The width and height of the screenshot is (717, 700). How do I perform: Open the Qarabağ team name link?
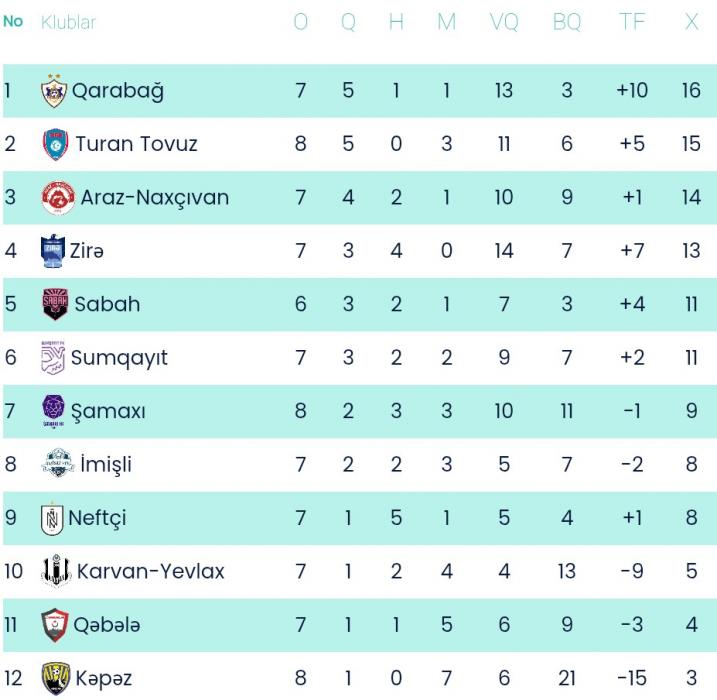[119, 91]
